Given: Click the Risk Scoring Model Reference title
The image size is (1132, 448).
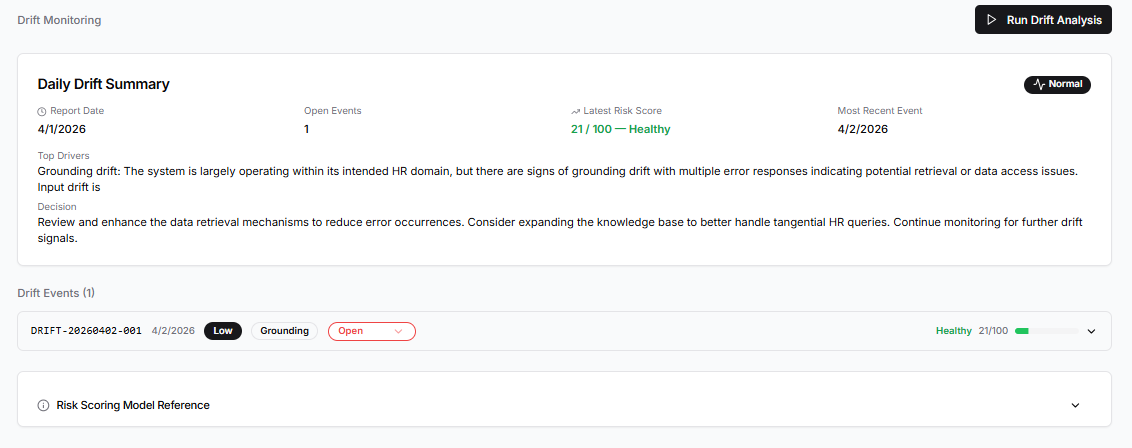Looking at the screenshot, I should (133, 406).
